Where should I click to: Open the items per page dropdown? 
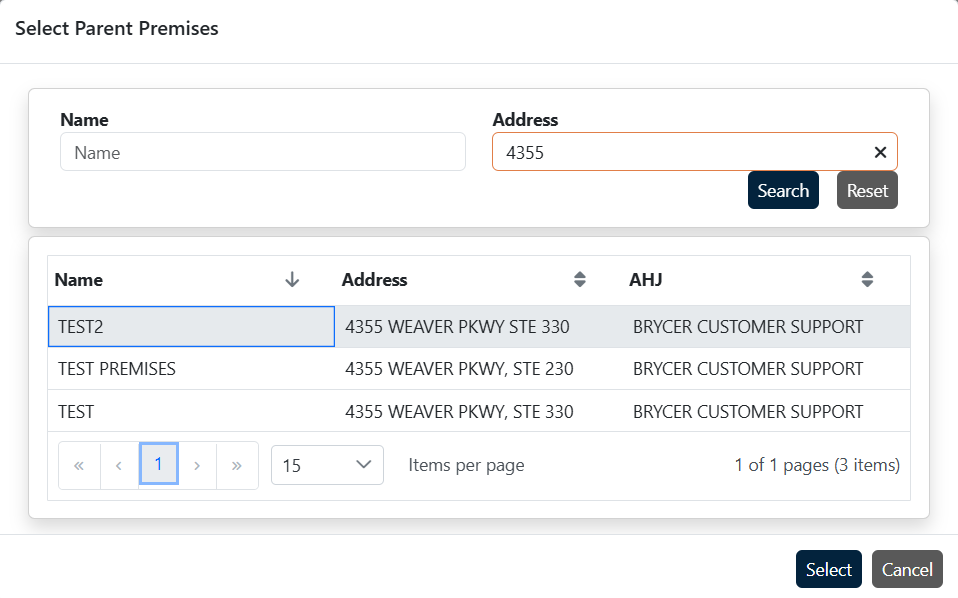tap(327, 465)
